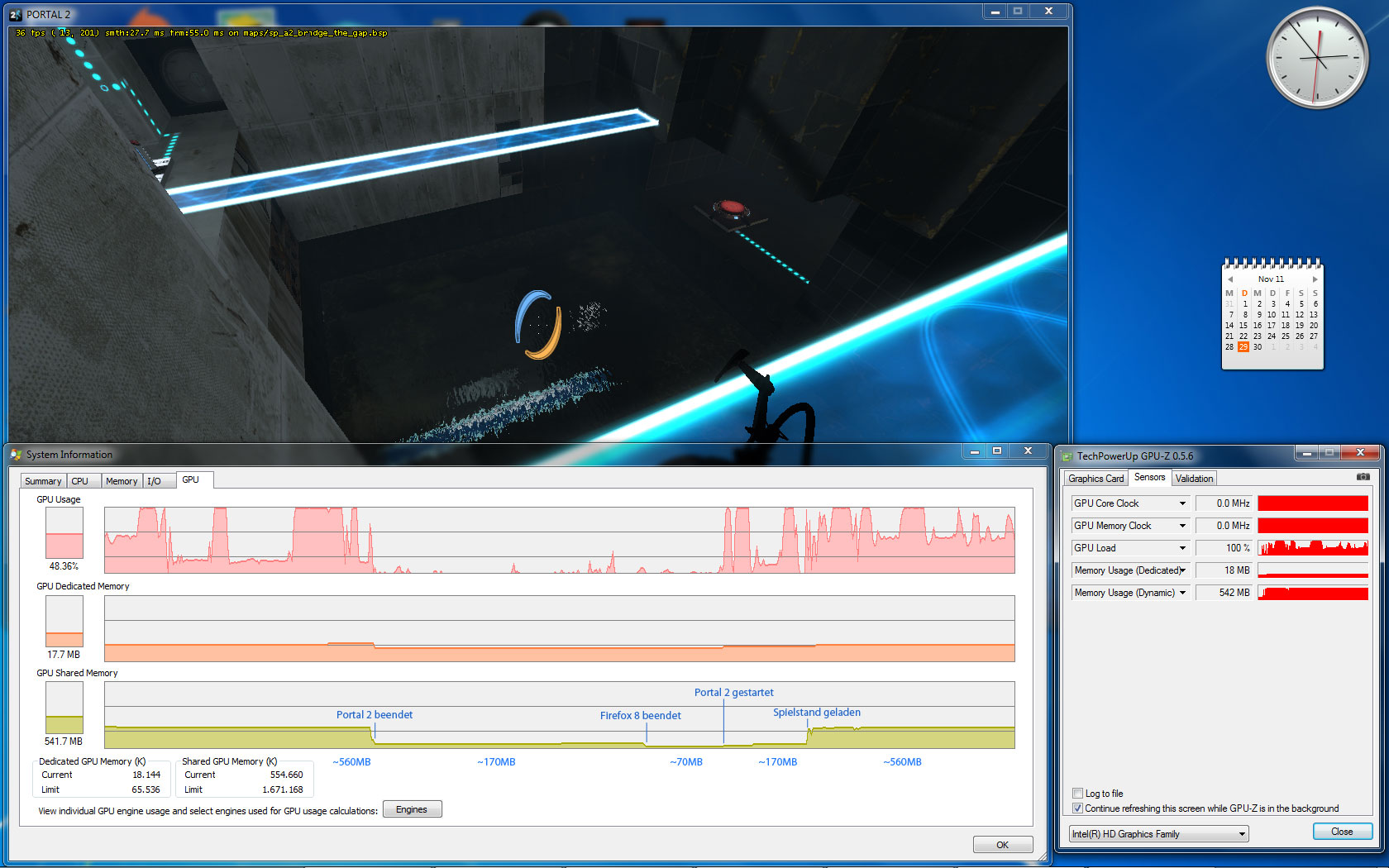Click the GPU Usage history graph
This screenshot has width=1389, height=868.
559,541
